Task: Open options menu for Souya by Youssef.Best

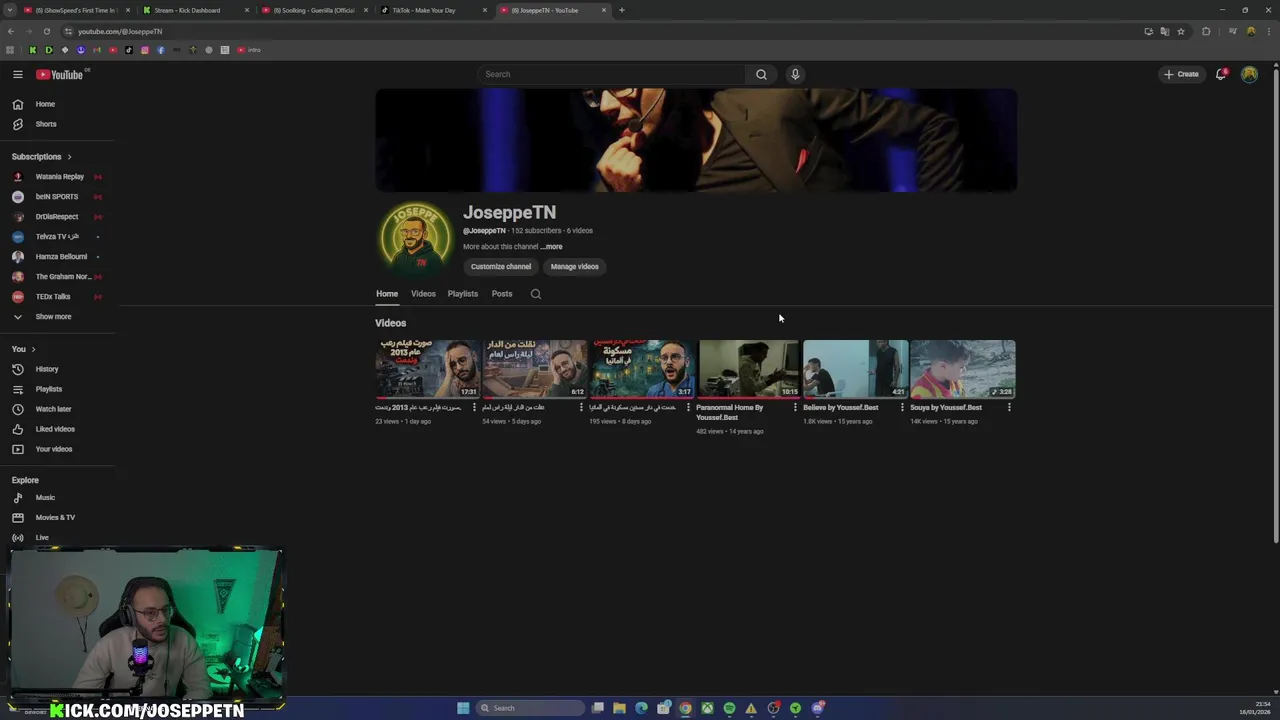Action: tap(1009, 407)
